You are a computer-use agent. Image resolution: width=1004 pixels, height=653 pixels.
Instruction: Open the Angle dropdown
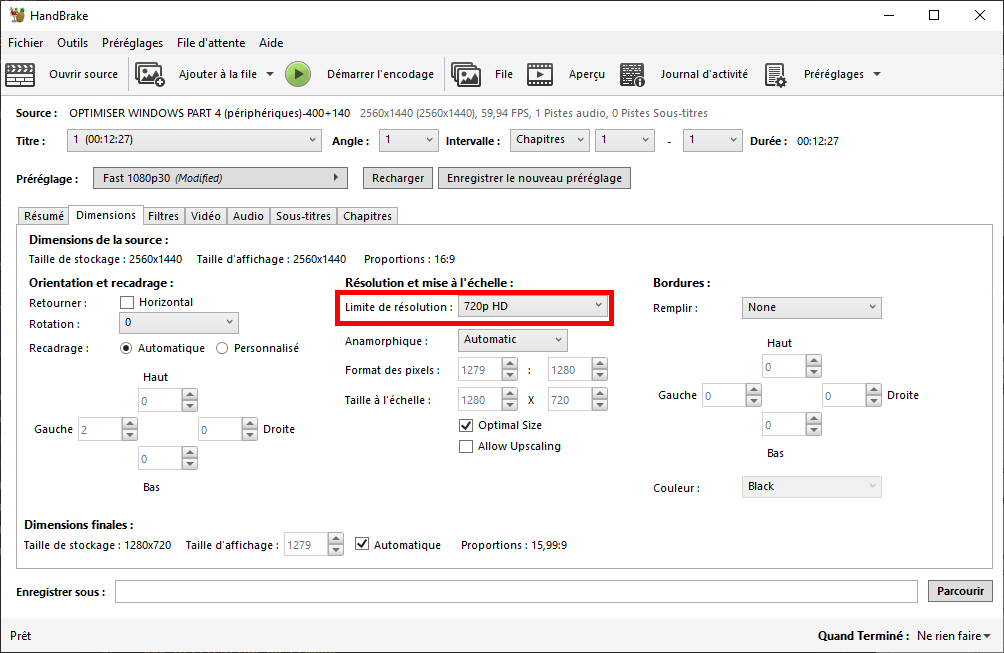coord(409,140)
